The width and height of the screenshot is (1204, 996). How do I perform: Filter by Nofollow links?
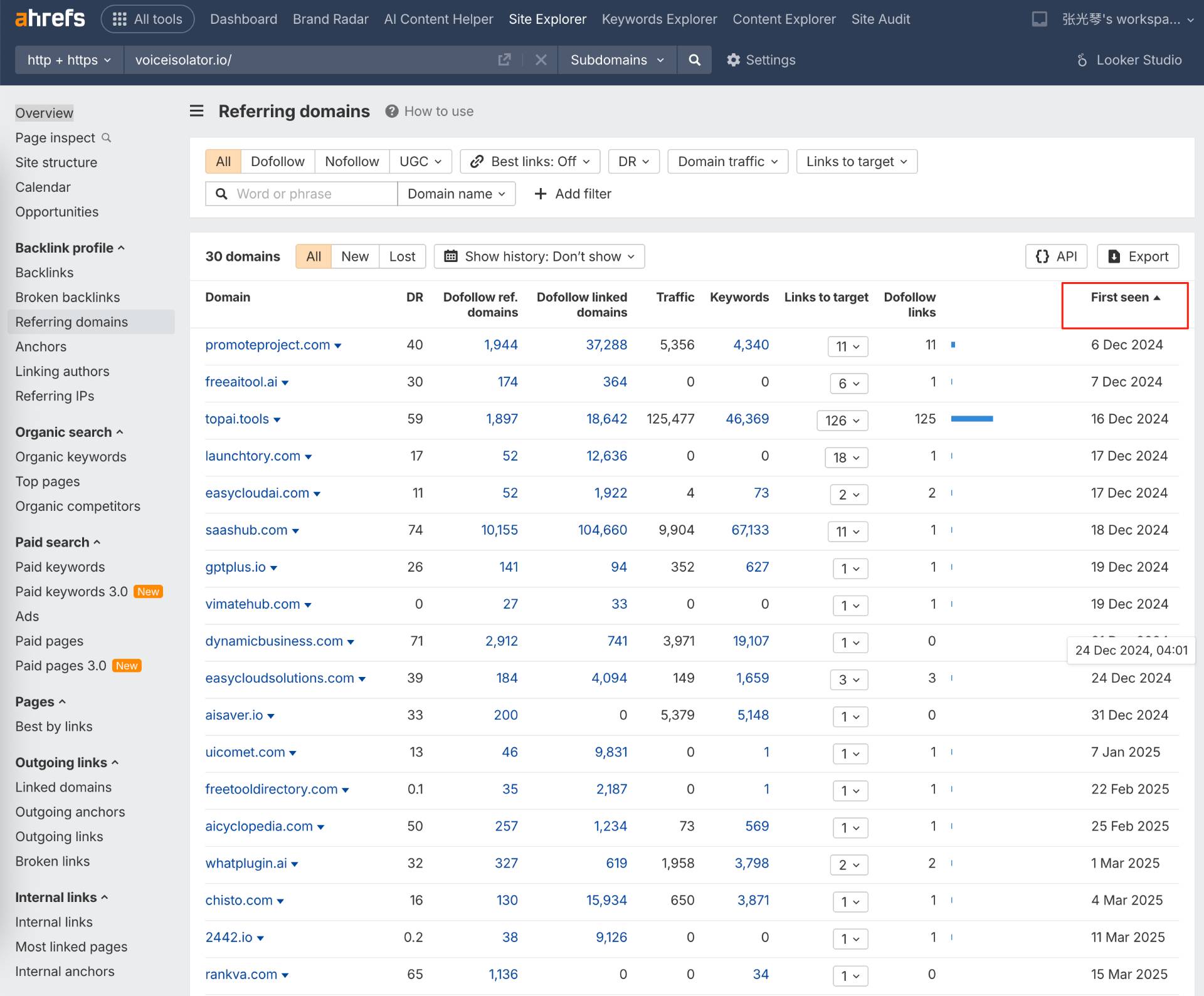point(352,161)
